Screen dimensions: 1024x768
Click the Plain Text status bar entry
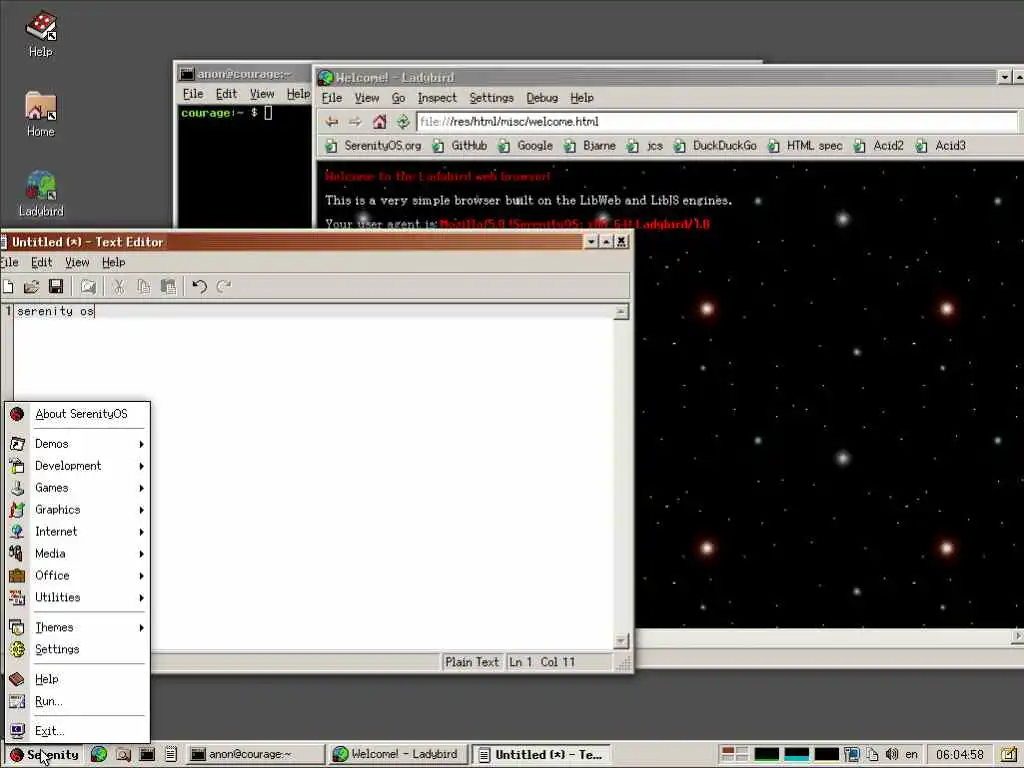(x=472, y=662)
